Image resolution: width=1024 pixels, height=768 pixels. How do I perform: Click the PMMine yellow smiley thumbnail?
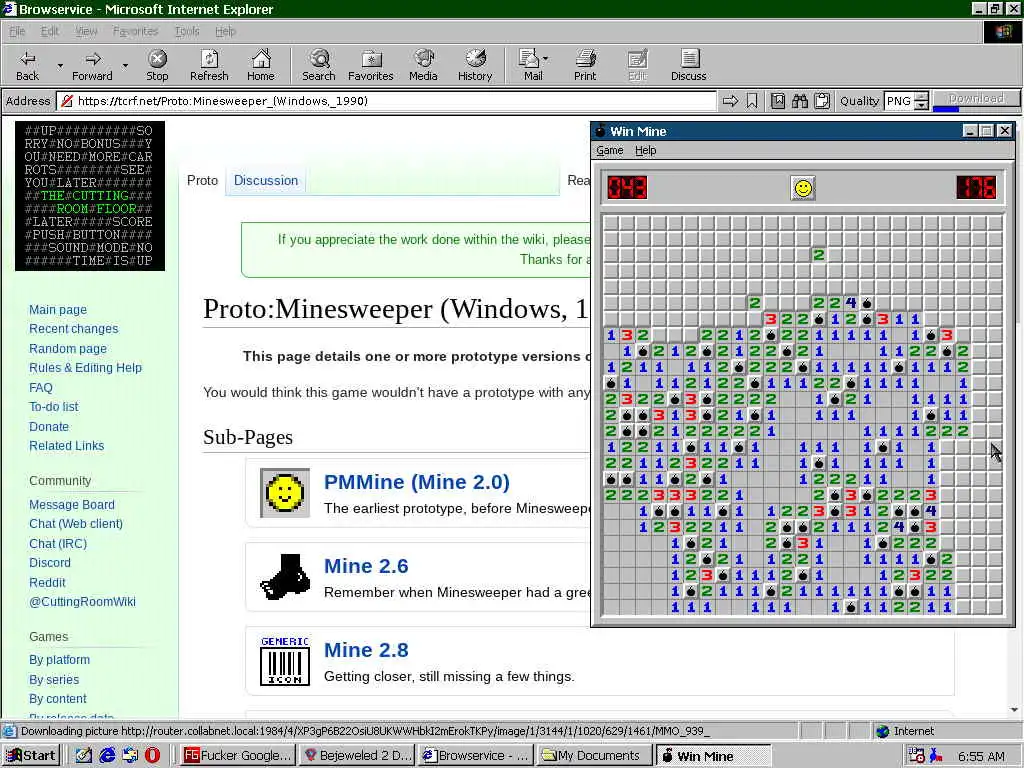pos(285,493)
